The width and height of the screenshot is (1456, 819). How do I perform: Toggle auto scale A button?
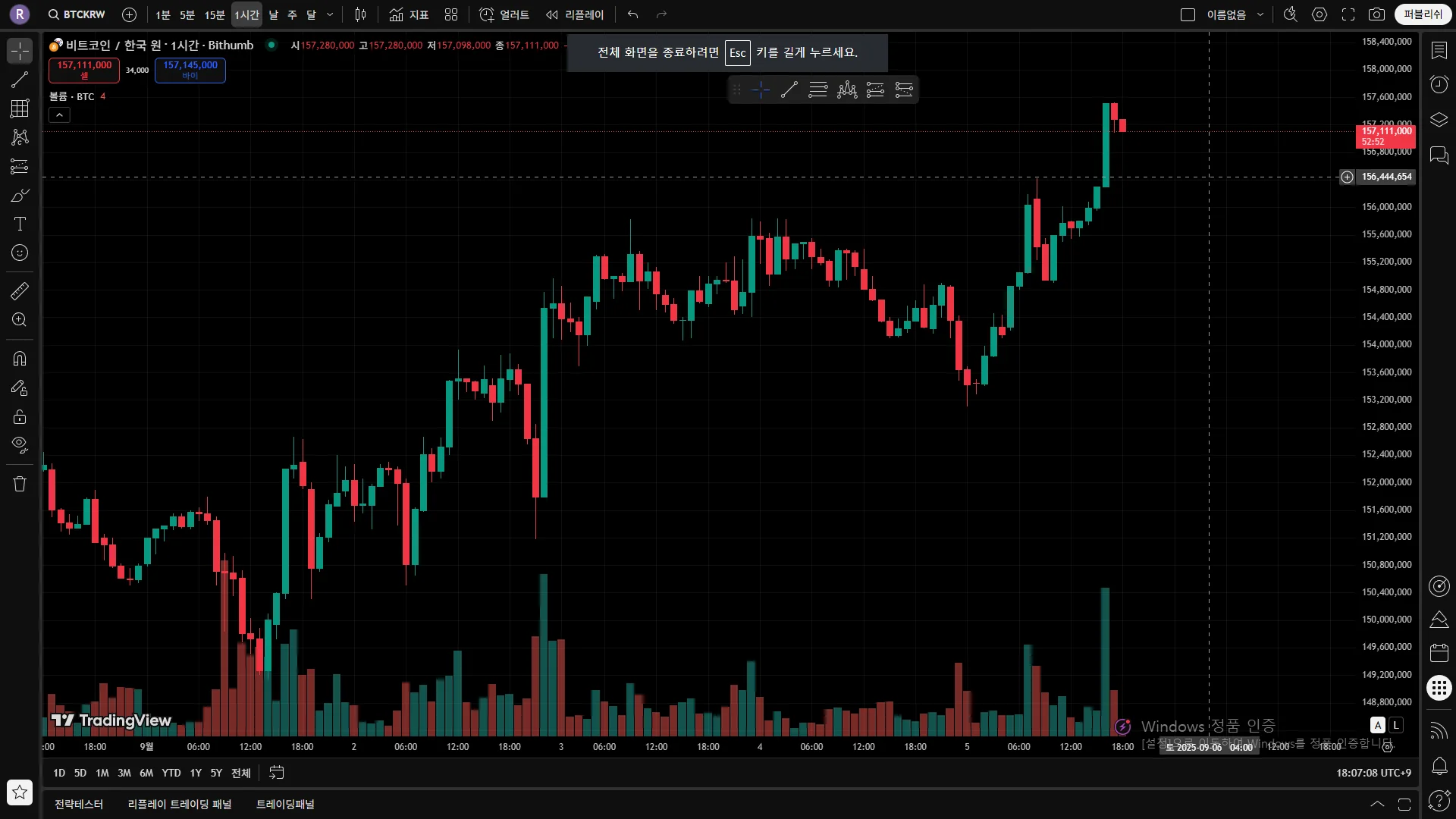1378,725
